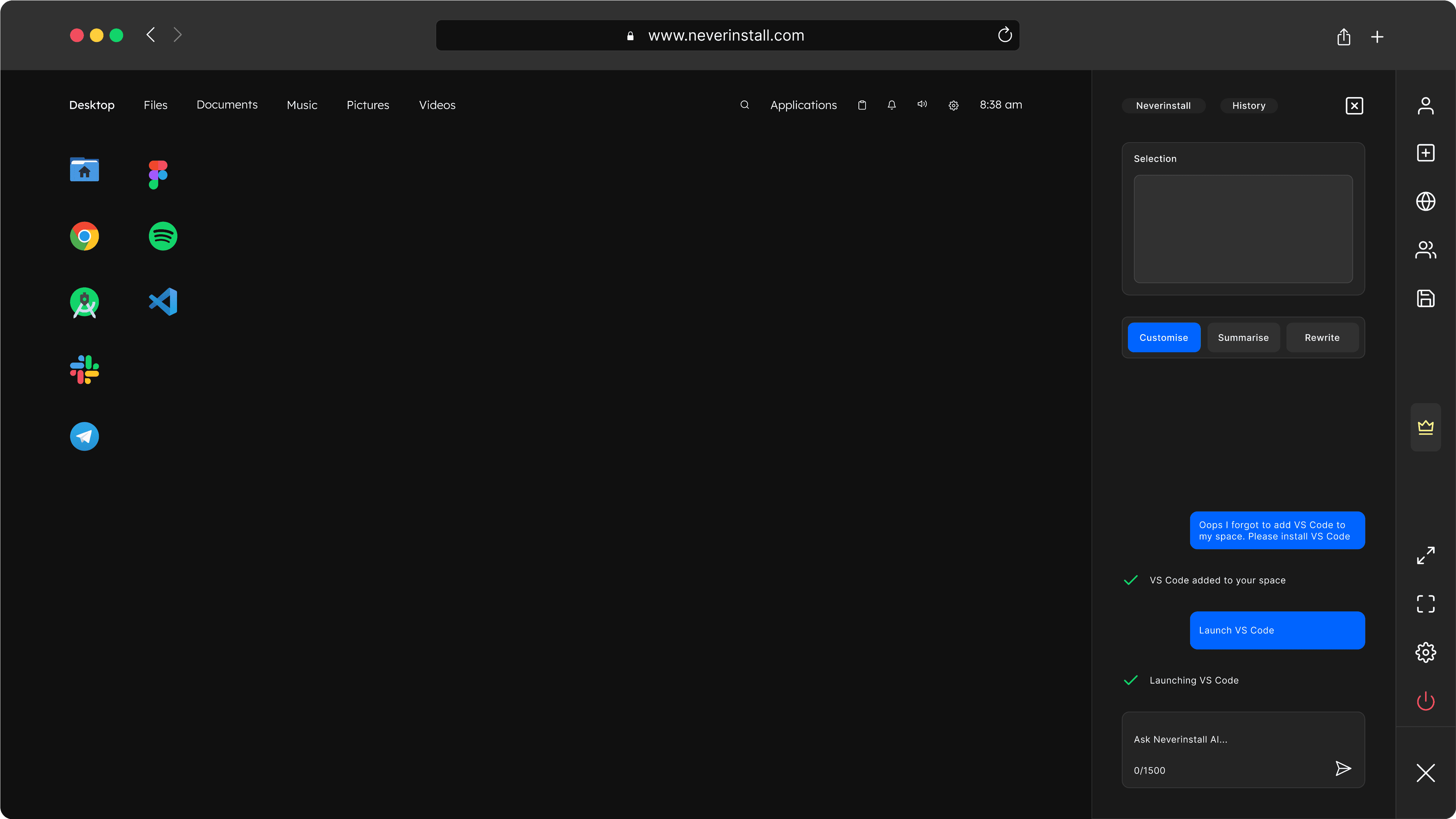Click the 'VS Code added to your space' message
Viewport: 1456px width, 819px height.
1217,580
